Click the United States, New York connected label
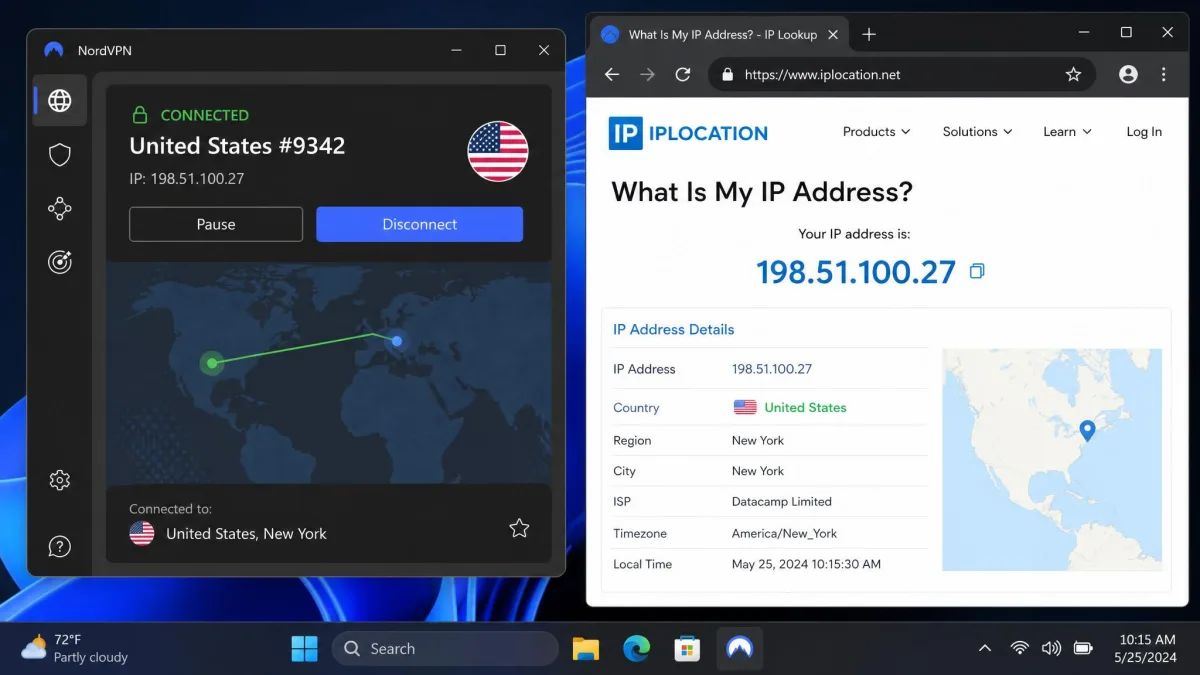Viewport: 1200px width, 675px height. 246,534
